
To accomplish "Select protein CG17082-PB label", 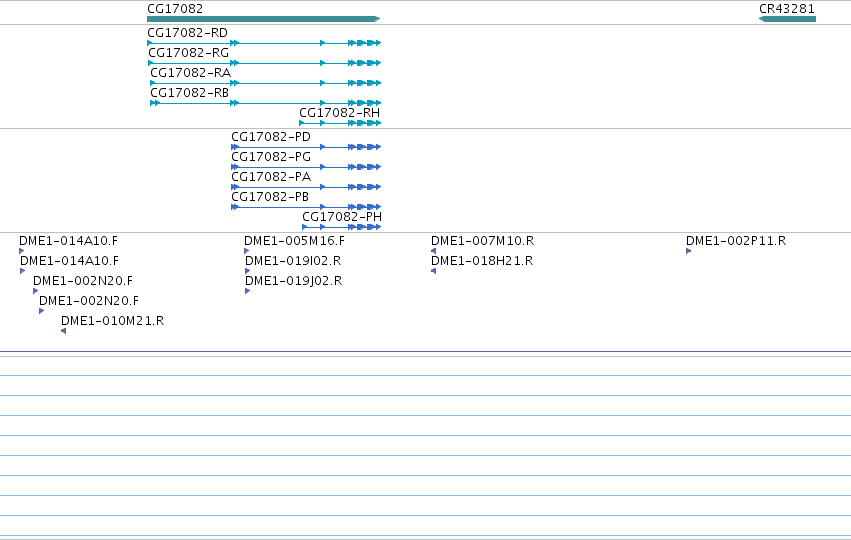I will (270, 197).
